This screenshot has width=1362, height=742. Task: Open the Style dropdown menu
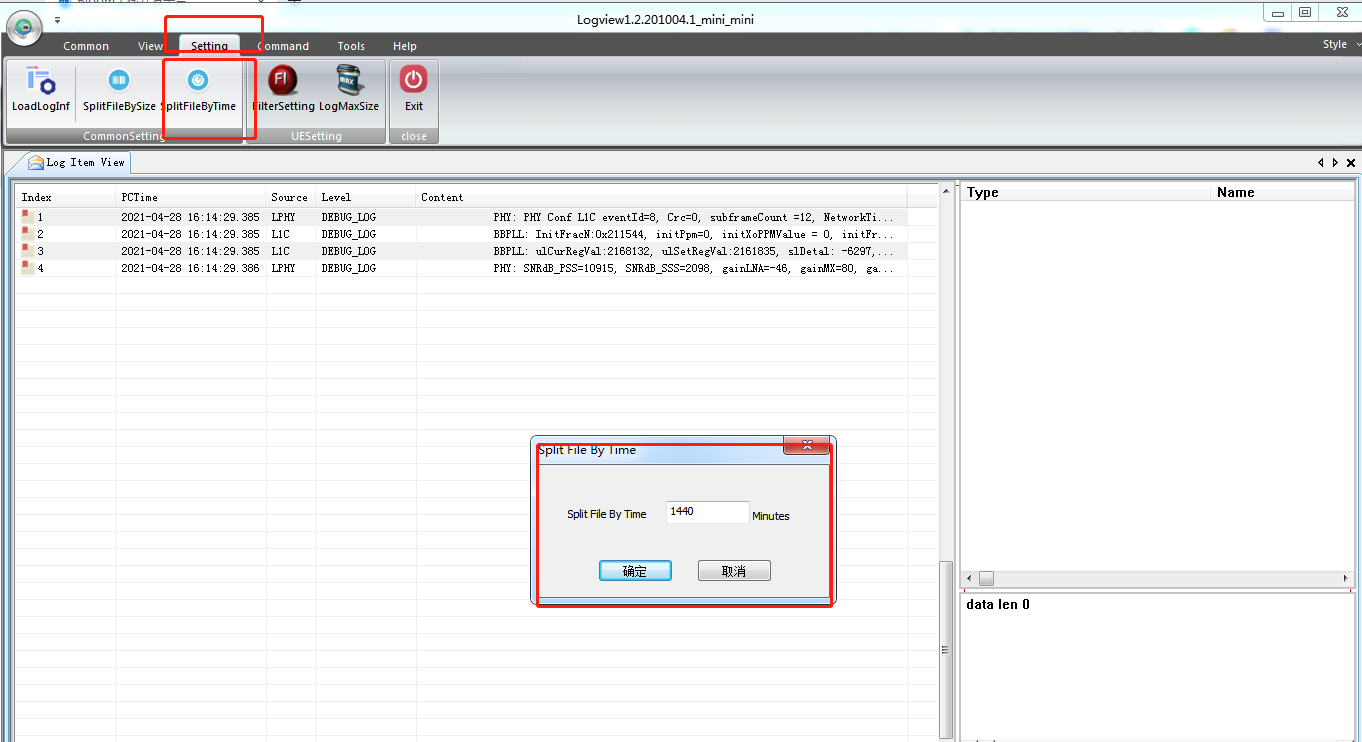click(1340, 45)
